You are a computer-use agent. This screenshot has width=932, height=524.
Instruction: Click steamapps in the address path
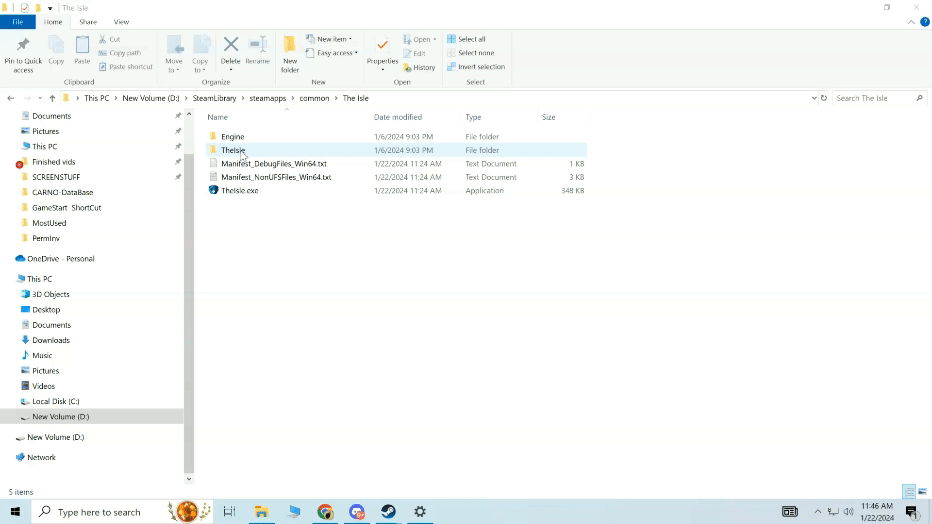[x=267, y=98]
